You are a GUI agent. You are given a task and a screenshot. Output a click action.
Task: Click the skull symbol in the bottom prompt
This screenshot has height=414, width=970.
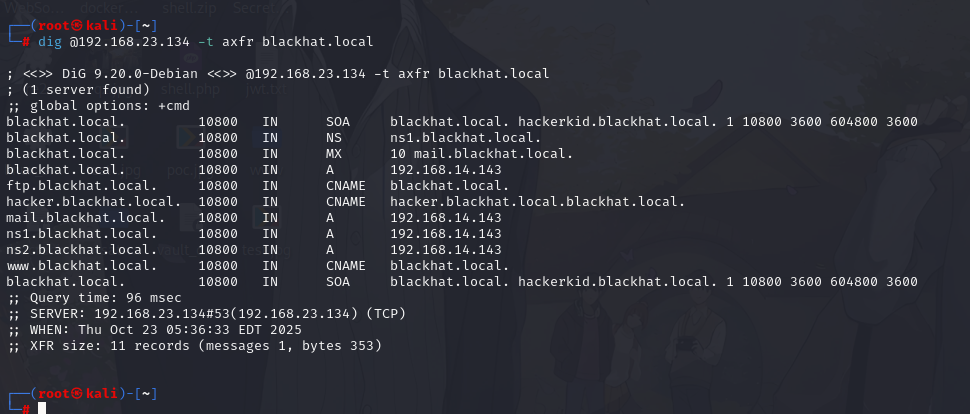77,393
